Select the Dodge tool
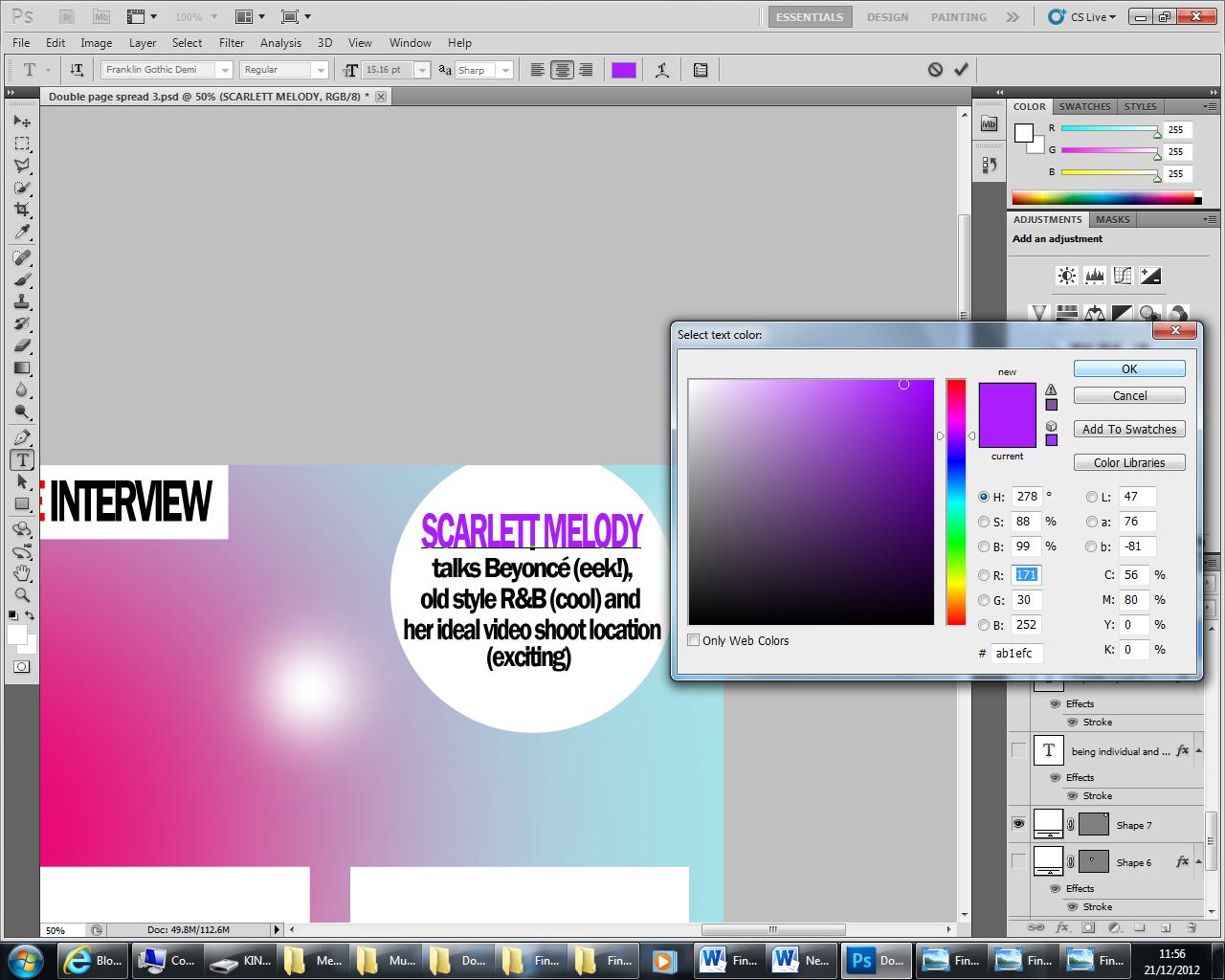Screen dimensions: 1225x980 coord(21,412)
